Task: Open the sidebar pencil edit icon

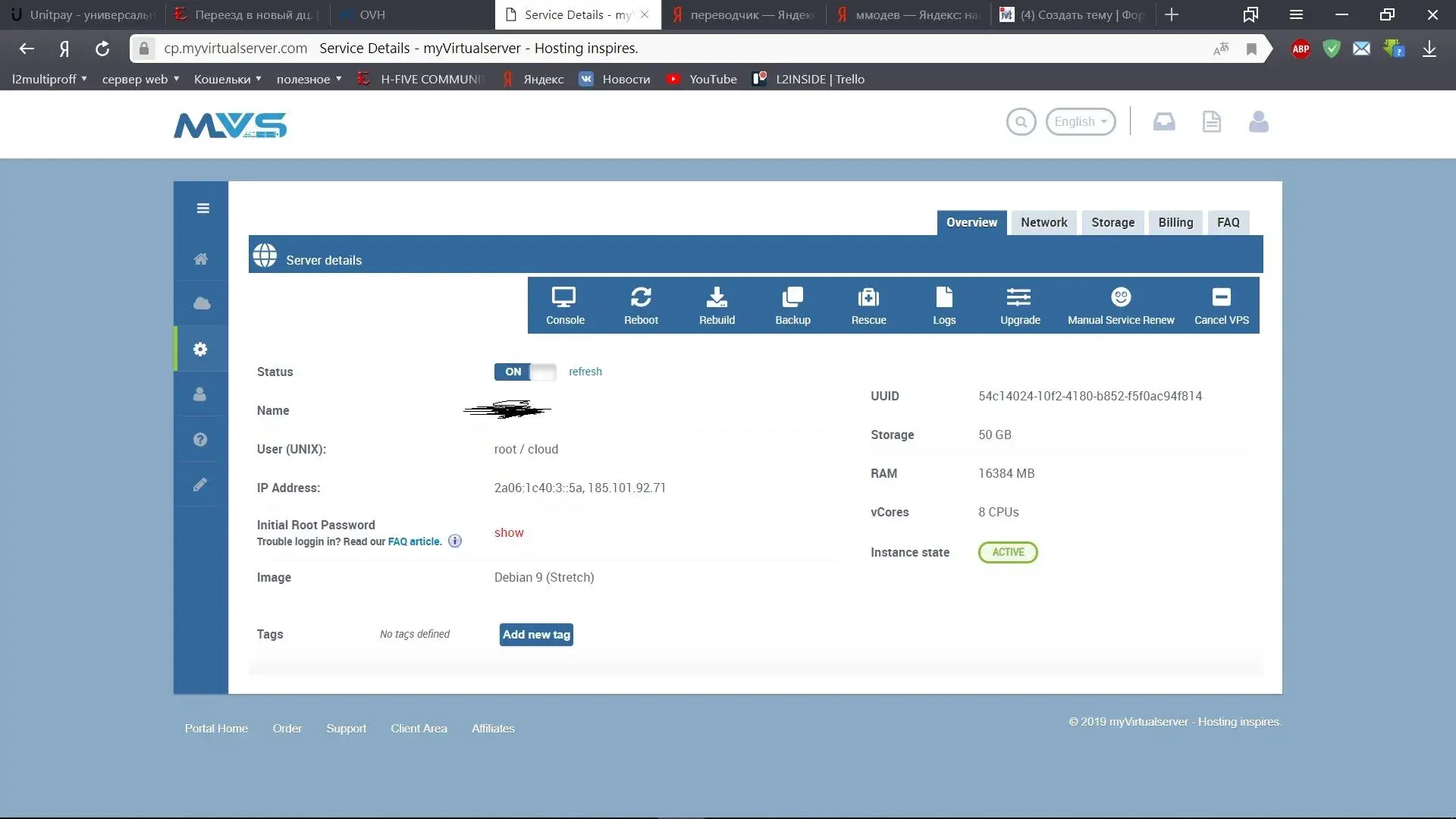Action: (200, 484)
